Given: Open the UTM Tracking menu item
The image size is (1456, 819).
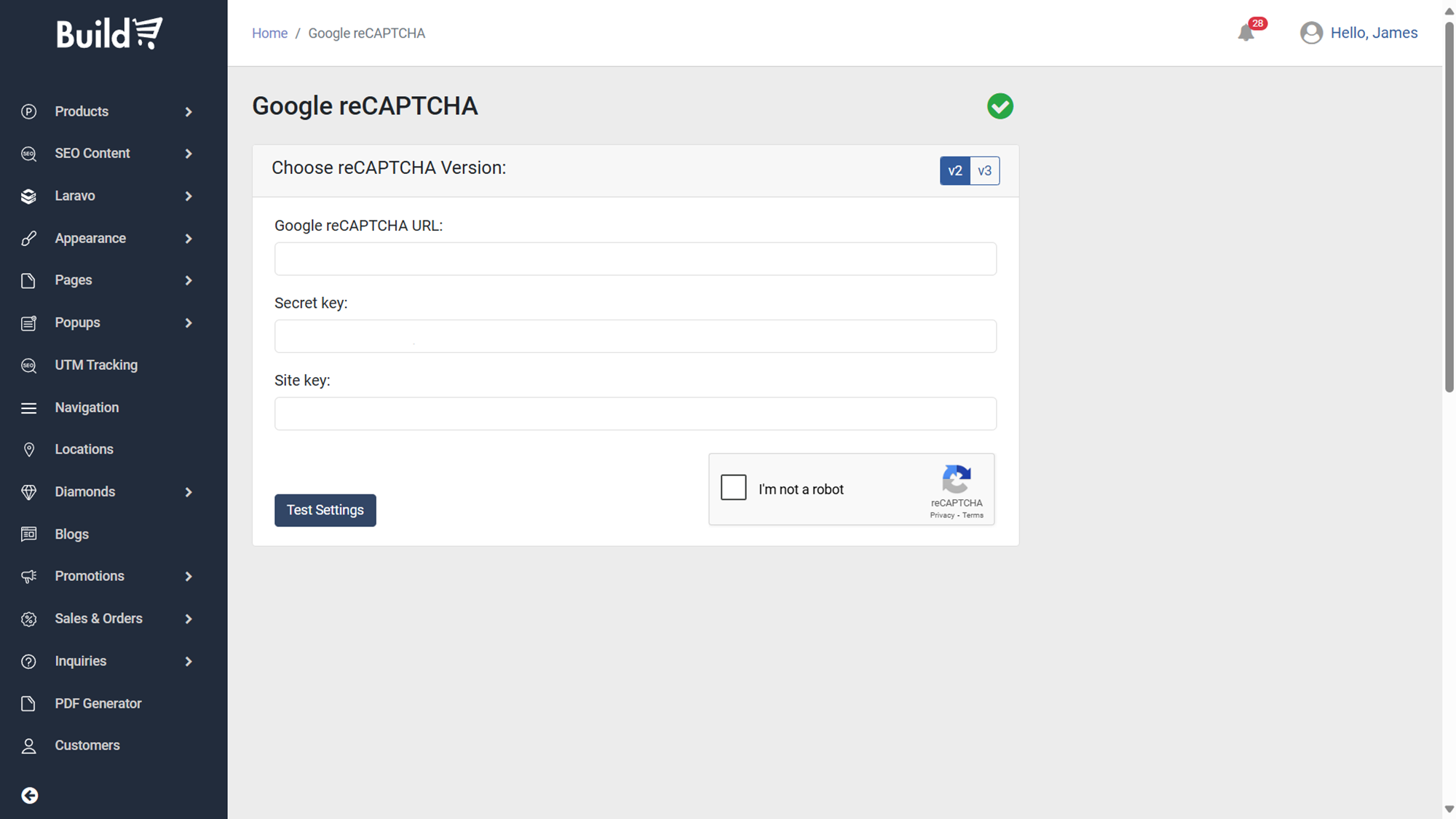Looking at the screenshot, I should tap(96, 365).
